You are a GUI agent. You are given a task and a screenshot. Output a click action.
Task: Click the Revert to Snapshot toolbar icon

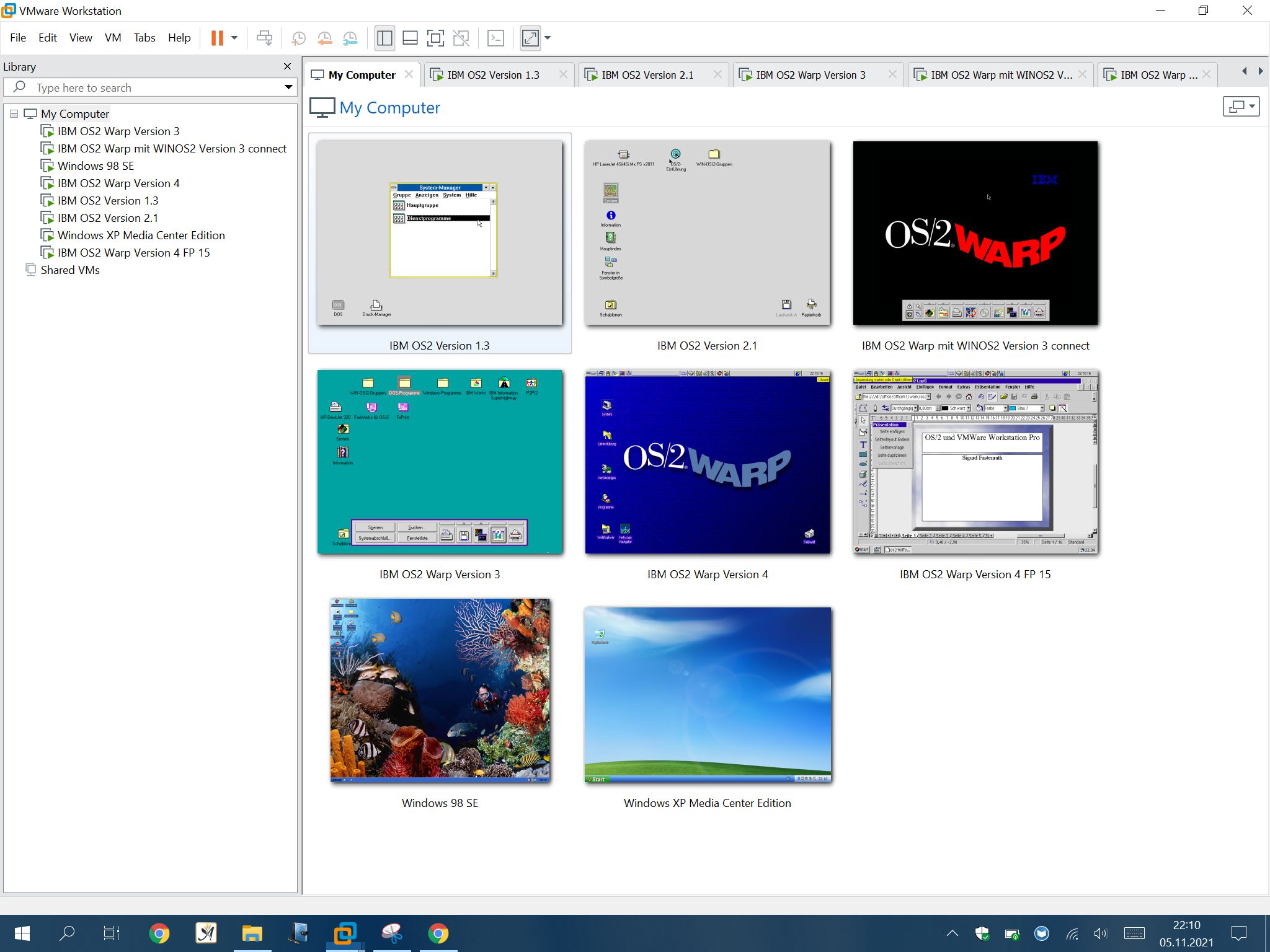(x=324, y=38)
